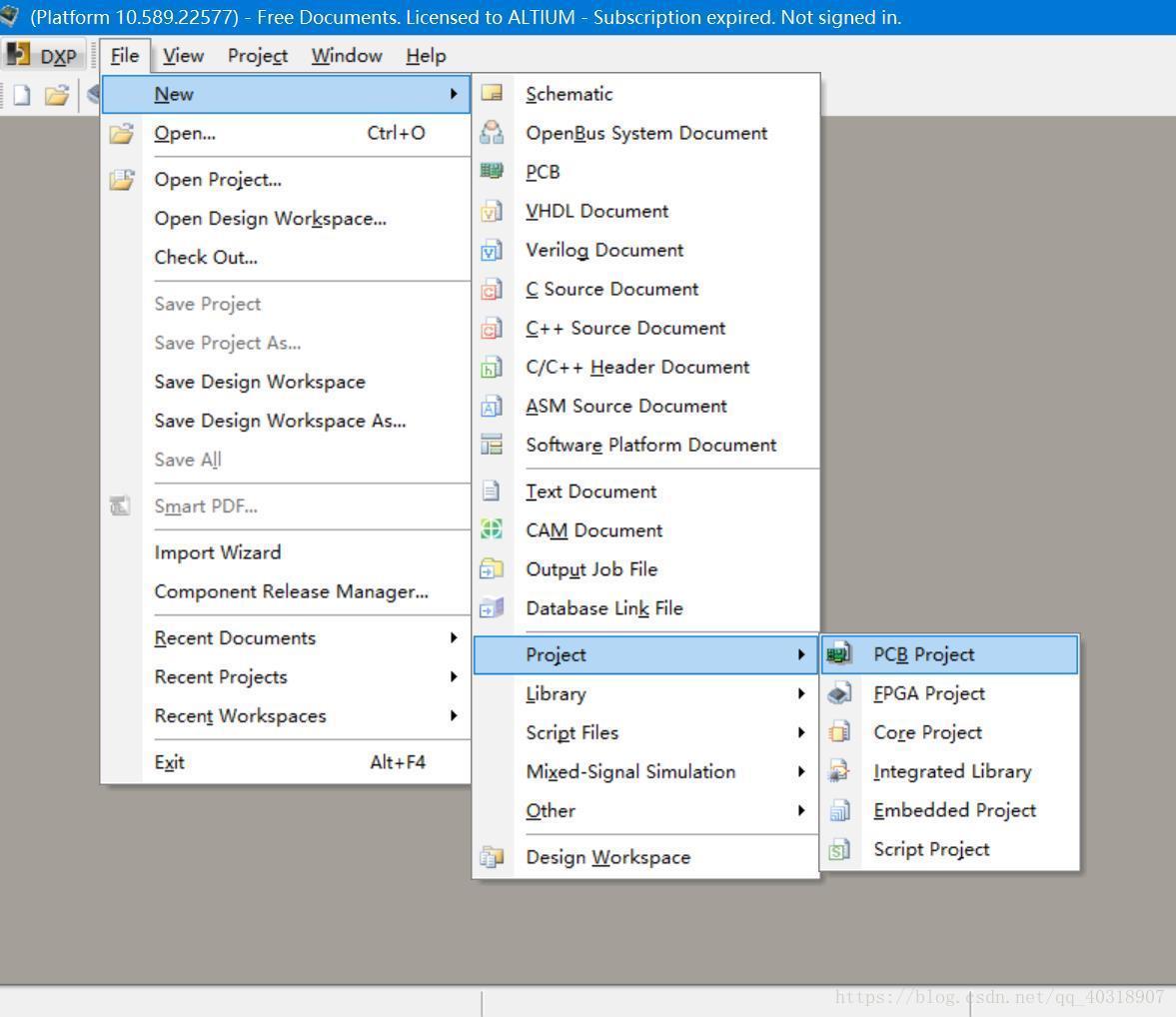Click the Software Platform Document icon

click(x=492, y=445)
